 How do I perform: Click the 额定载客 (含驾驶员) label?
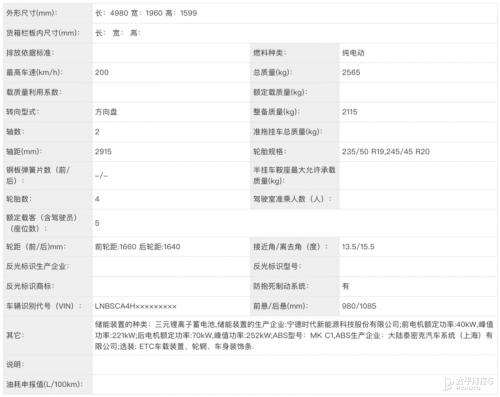coord(42,223)
